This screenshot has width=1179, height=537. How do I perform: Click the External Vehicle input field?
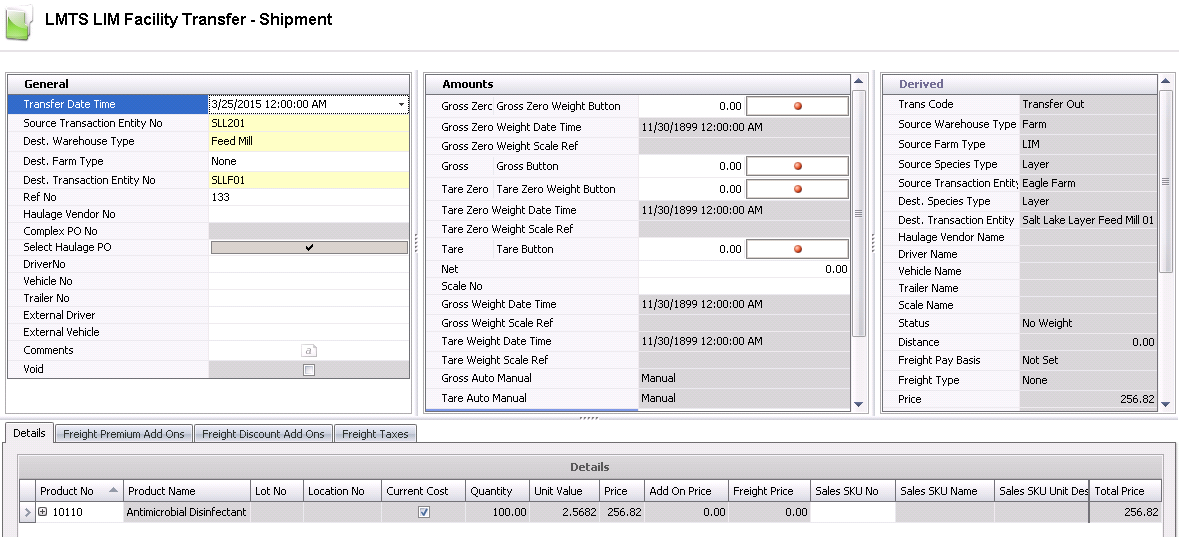(x=309, y=332)
